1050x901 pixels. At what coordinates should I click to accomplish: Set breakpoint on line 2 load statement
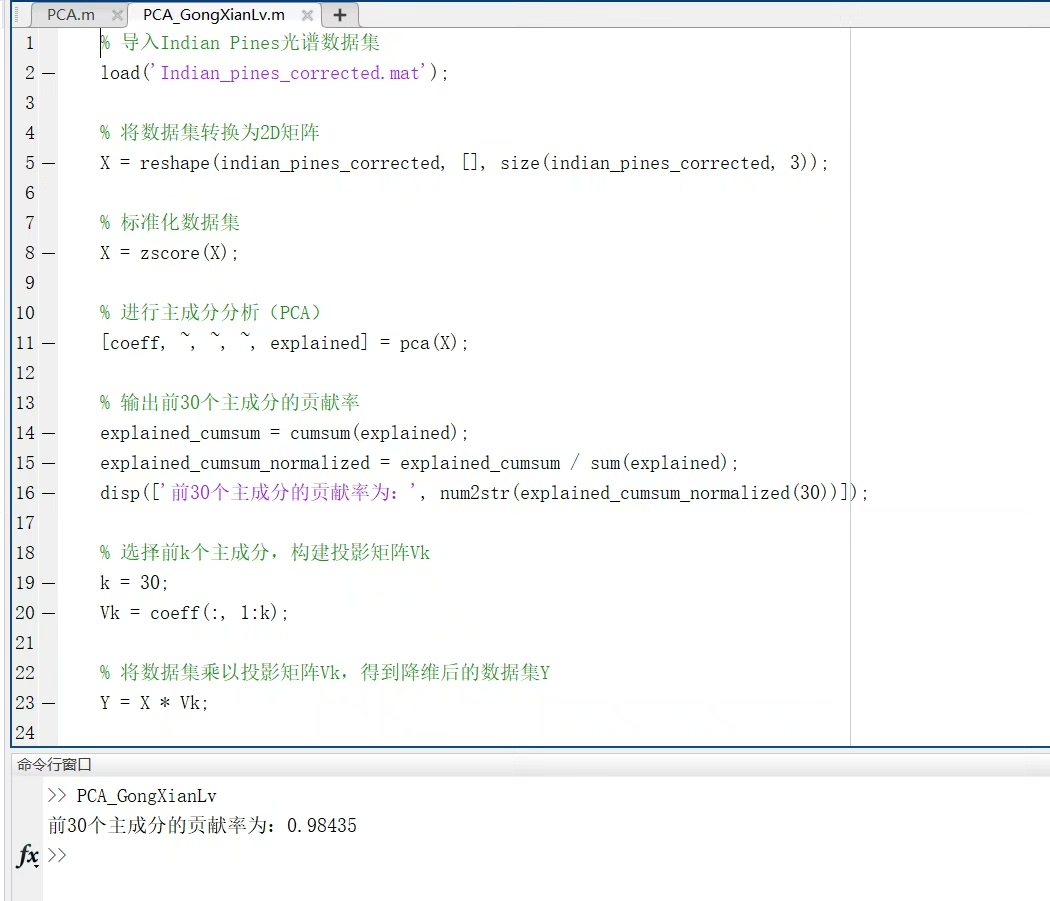click(x=48, y=73)
